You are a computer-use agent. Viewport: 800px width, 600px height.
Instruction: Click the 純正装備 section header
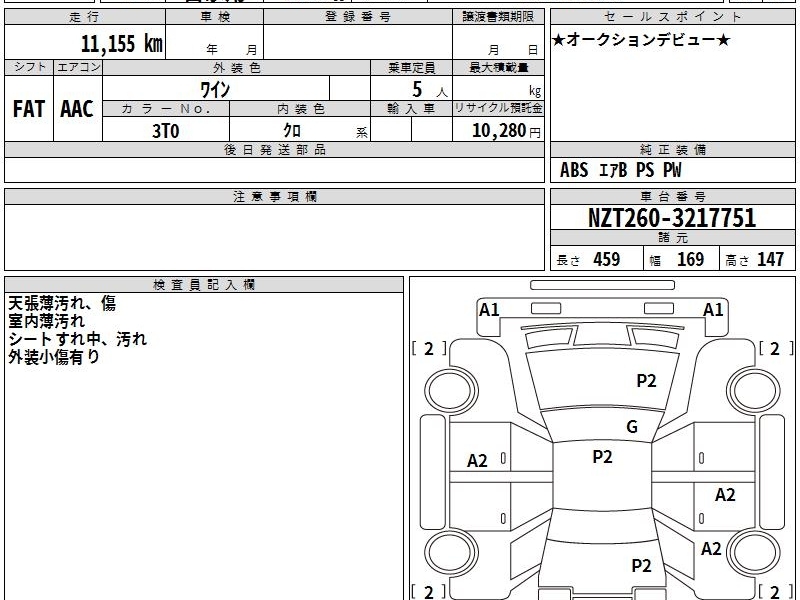pyautogui.click(x=672, y=150)
